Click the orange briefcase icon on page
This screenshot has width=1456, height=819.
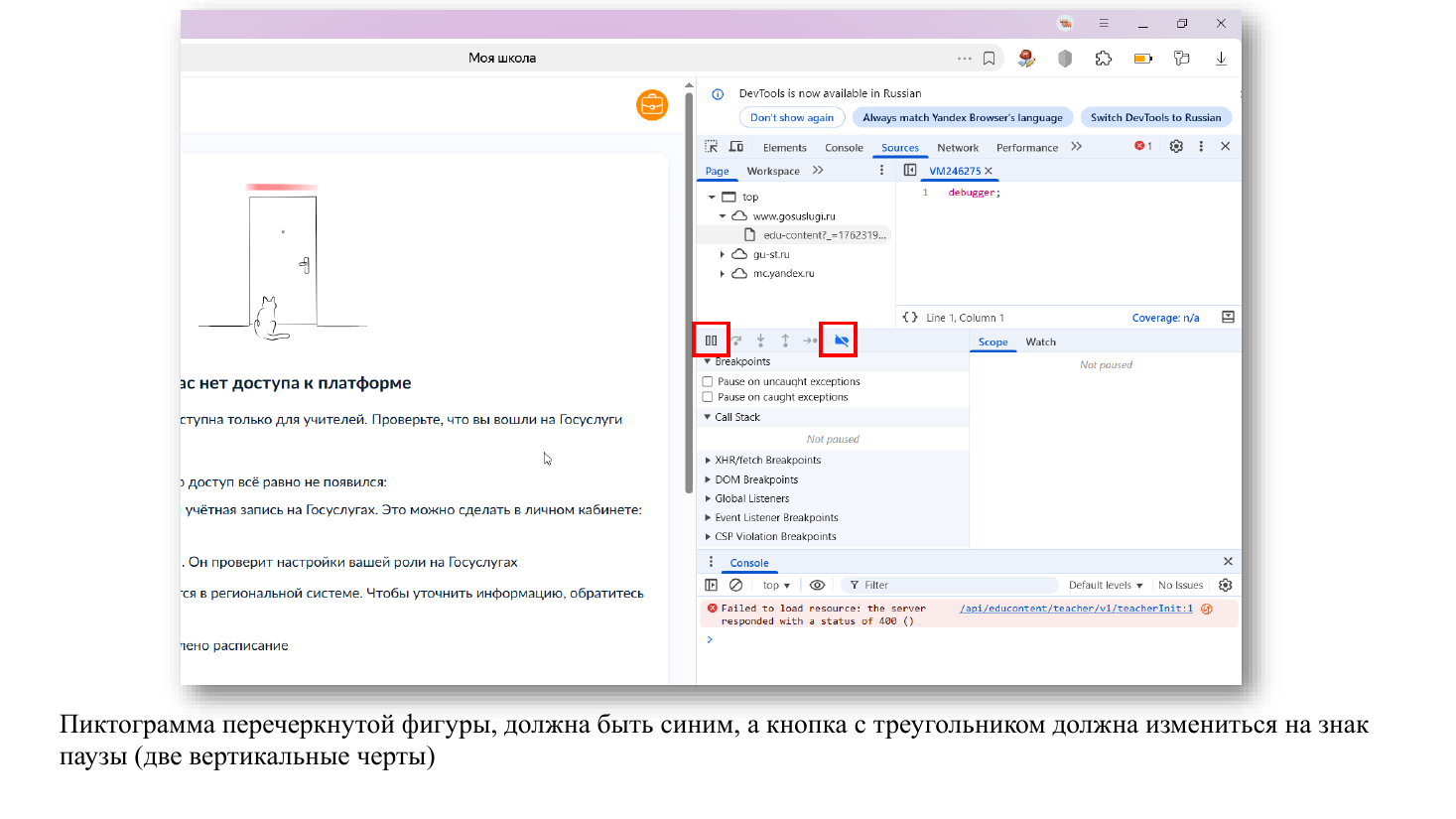(652, 104)
